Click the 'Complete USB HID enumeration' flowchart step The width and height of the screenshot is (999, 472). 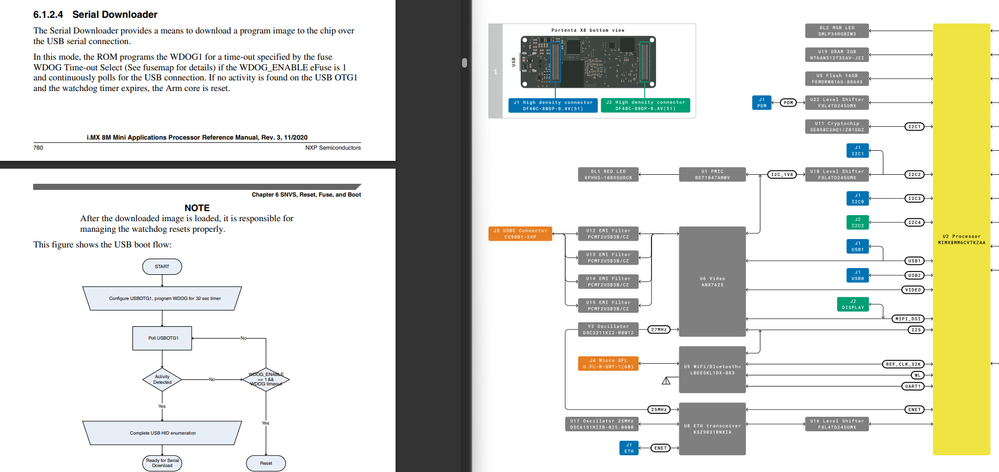pyautogui.click(x=162, y=433)
